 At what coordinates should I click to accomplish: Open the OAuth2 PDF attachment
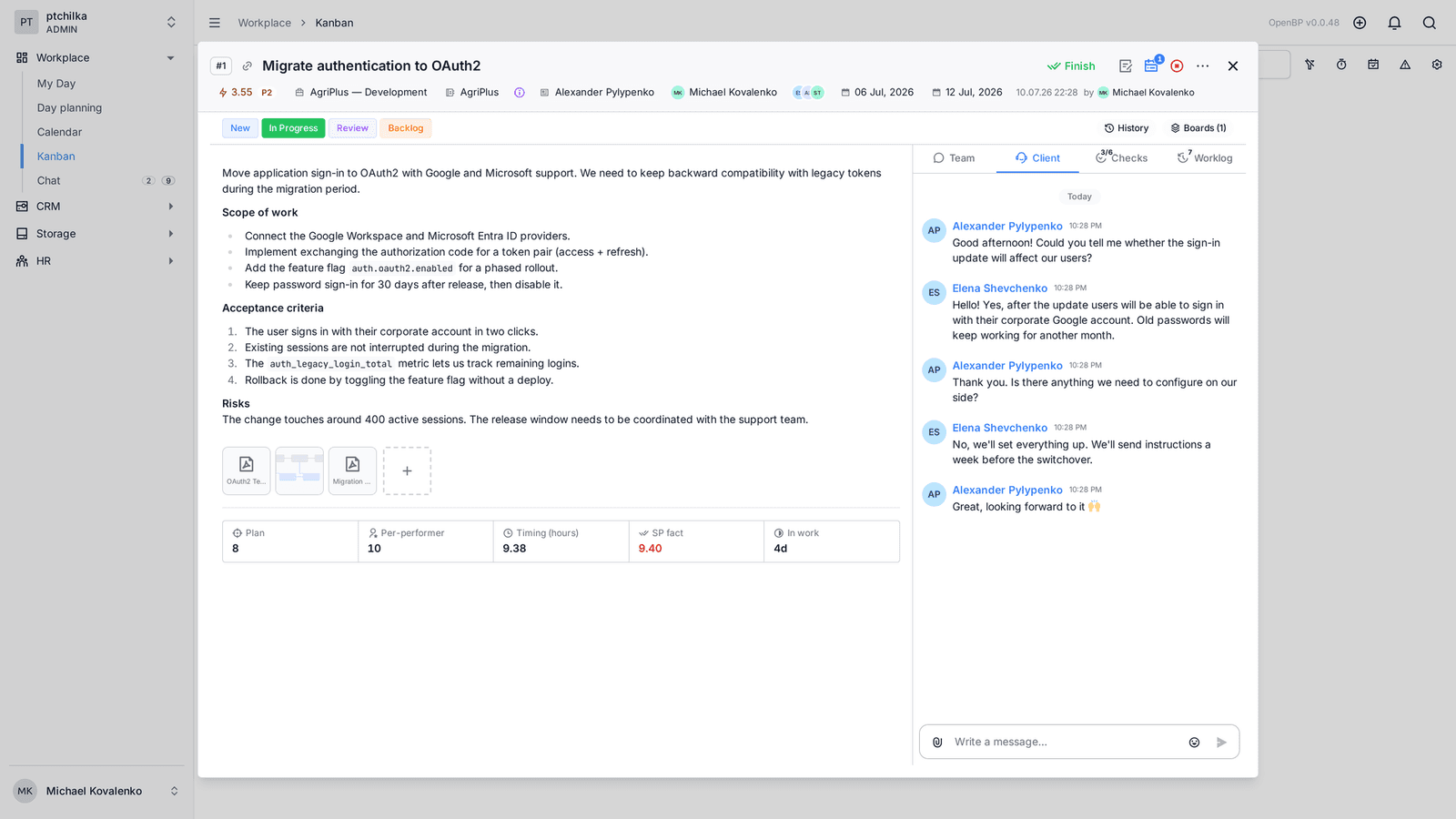click(x=246, y=470)
